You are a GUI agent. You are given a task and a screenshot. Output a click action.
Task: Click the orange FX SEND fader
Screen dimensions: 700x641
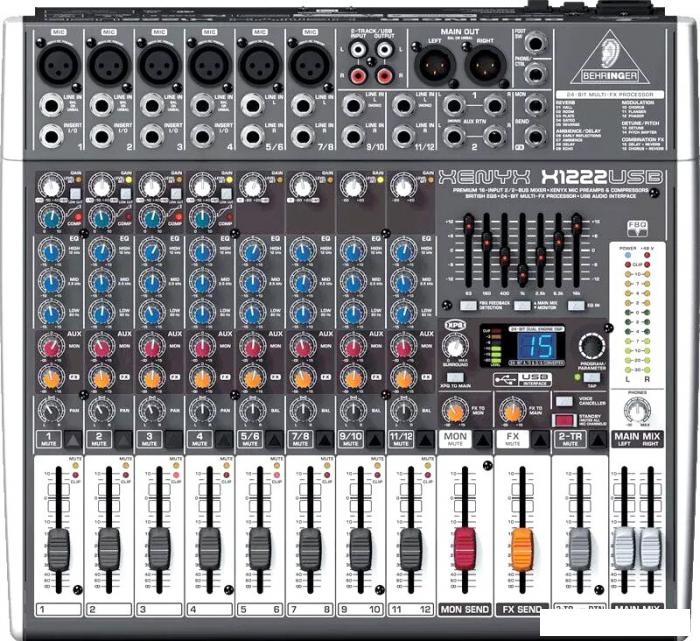[x=523, y=545]
